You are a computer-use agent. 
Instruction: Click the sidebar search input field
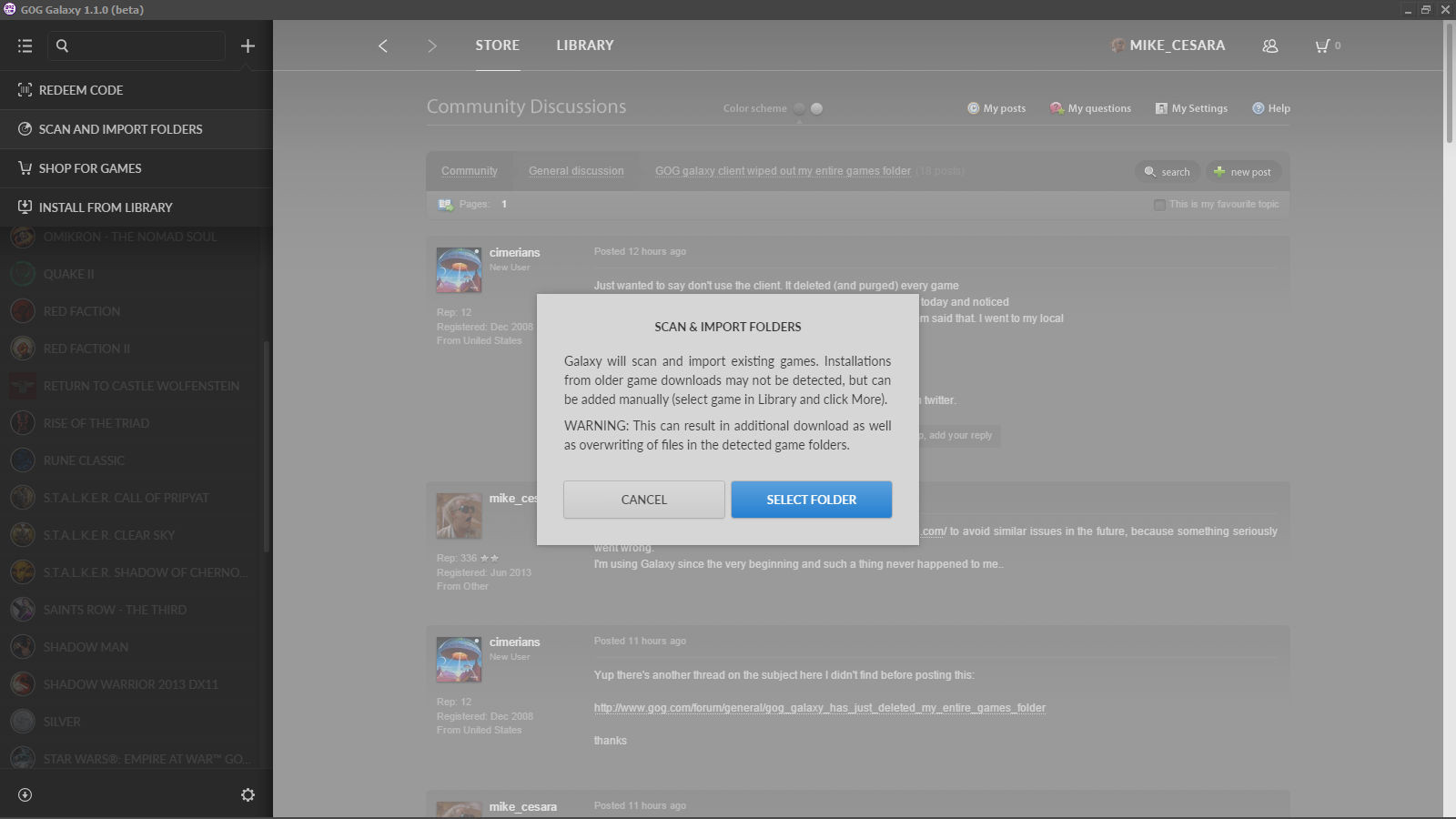click(136, 45)
